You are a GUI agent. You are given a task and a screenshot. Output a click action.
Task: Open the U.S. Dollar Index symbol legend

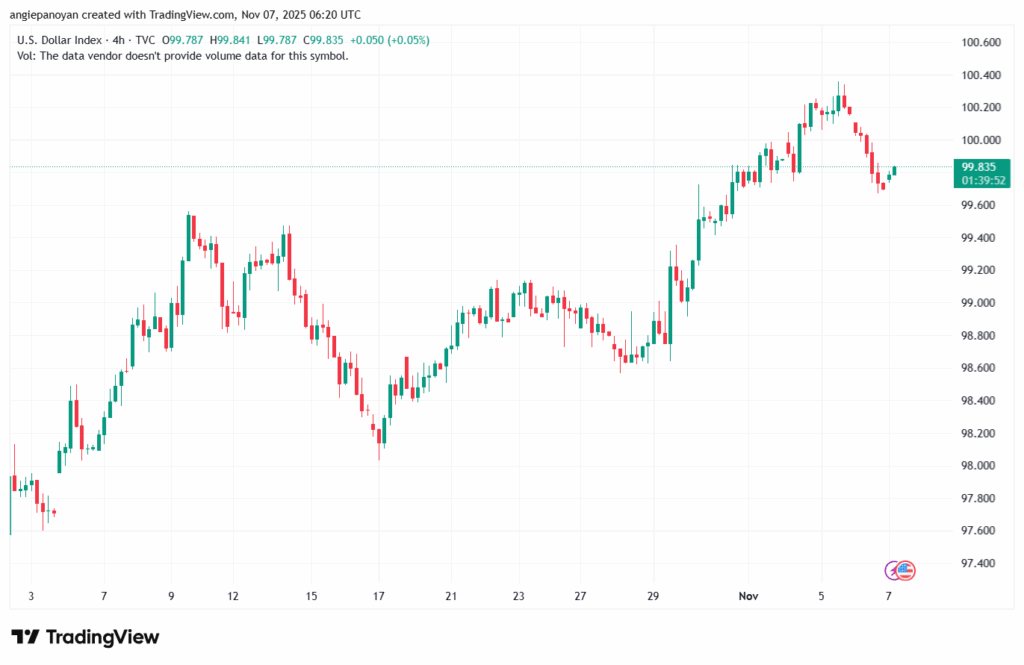tap(62, 40)
